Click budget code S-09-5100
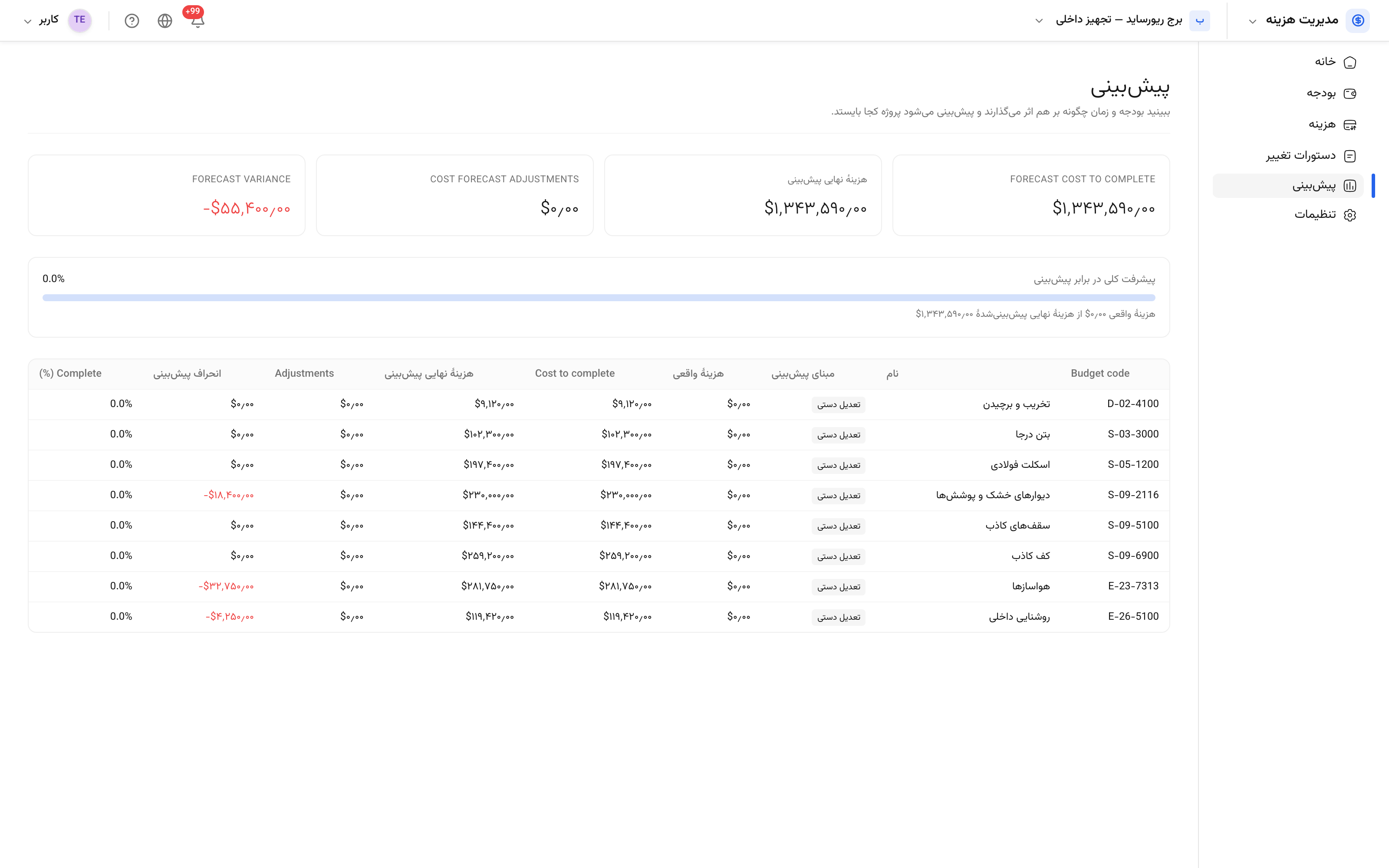This screenshot has height=868, width=1389. point(1133,525)
